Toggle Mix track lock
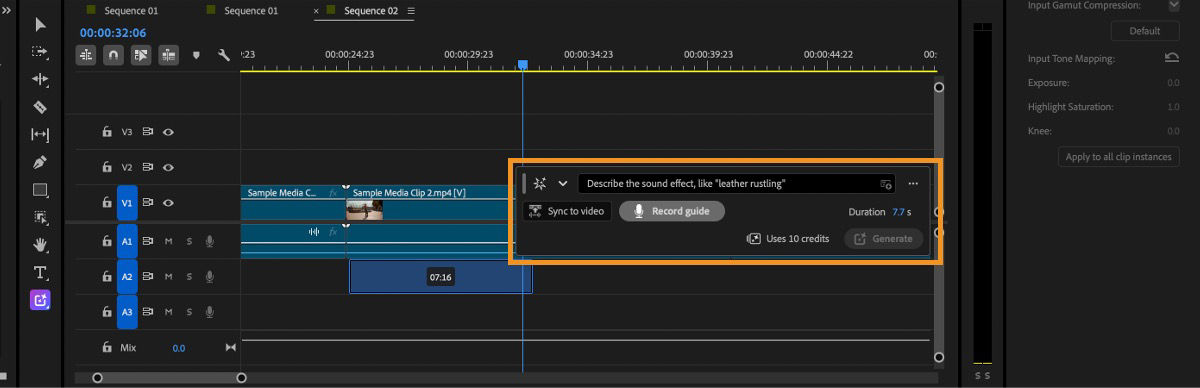This screenshot has height=388, width=1200. point(107,348)
